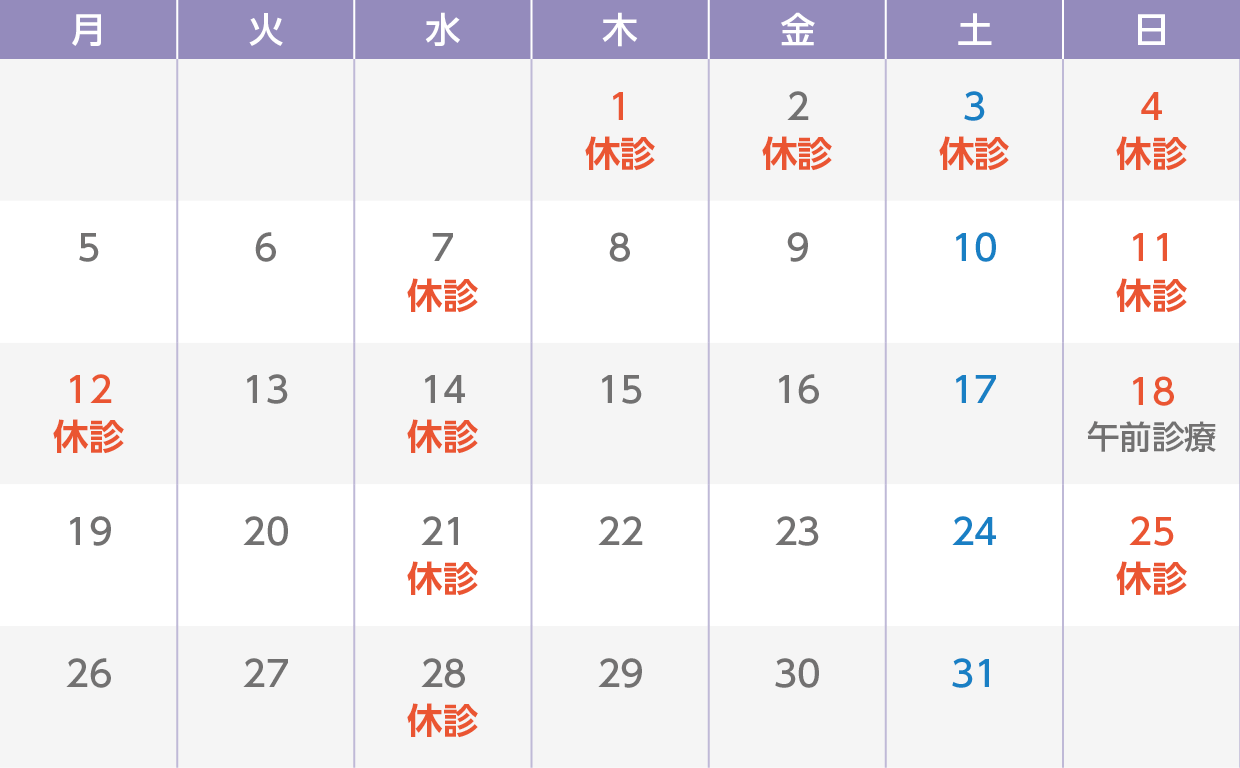Select the 休診 label under date 21
Screen dimensions: 1240x768
[x=442, y=580]
